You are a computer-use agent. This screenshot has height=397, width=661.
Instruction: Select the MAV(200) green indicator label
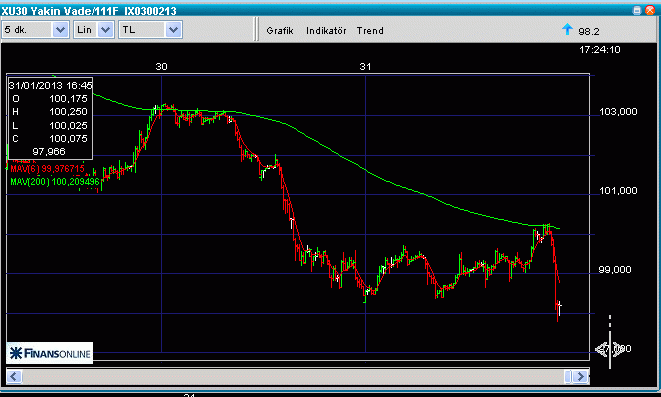[x=55, y=182]
